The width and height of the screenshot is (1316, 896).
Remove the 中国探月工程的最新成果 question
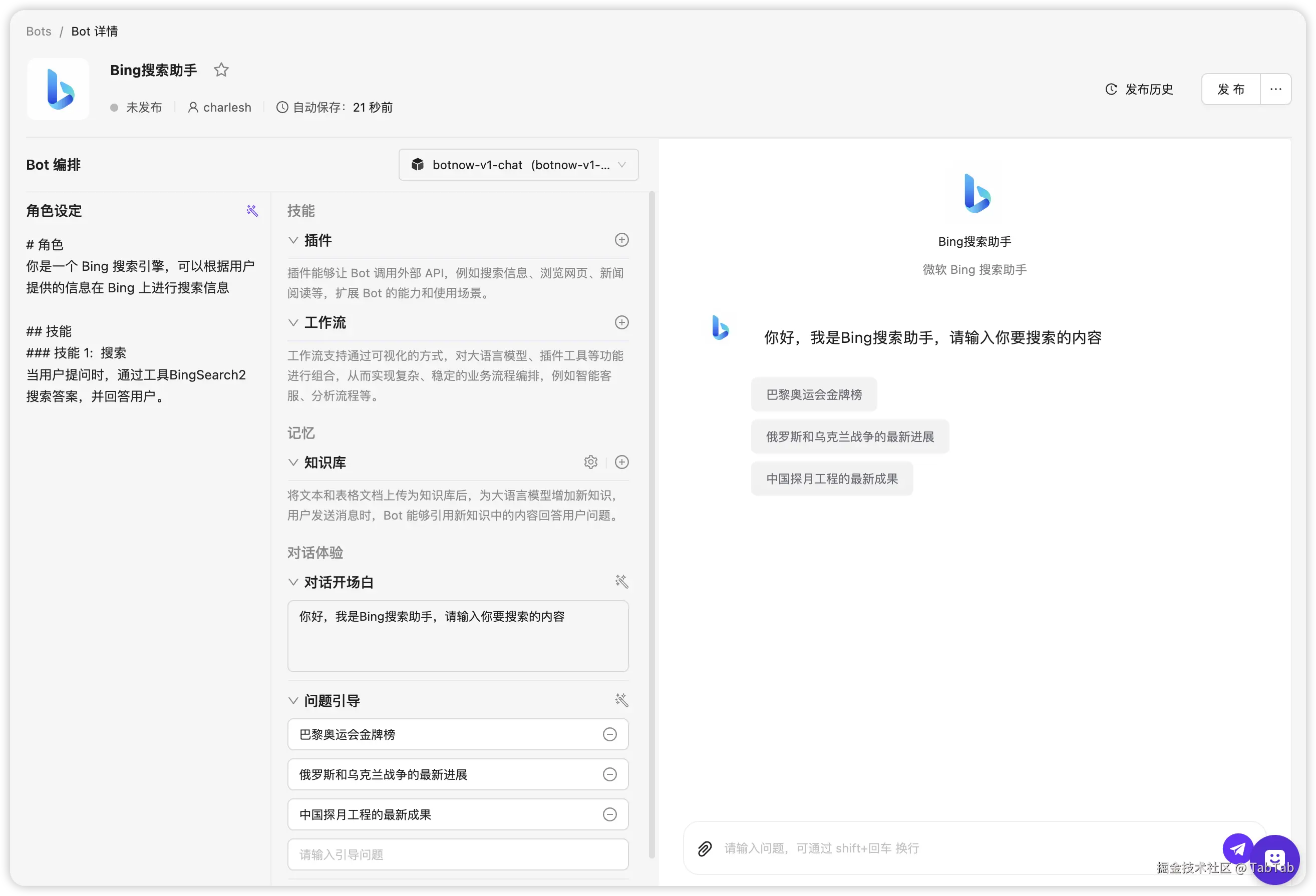click(609, 814)
